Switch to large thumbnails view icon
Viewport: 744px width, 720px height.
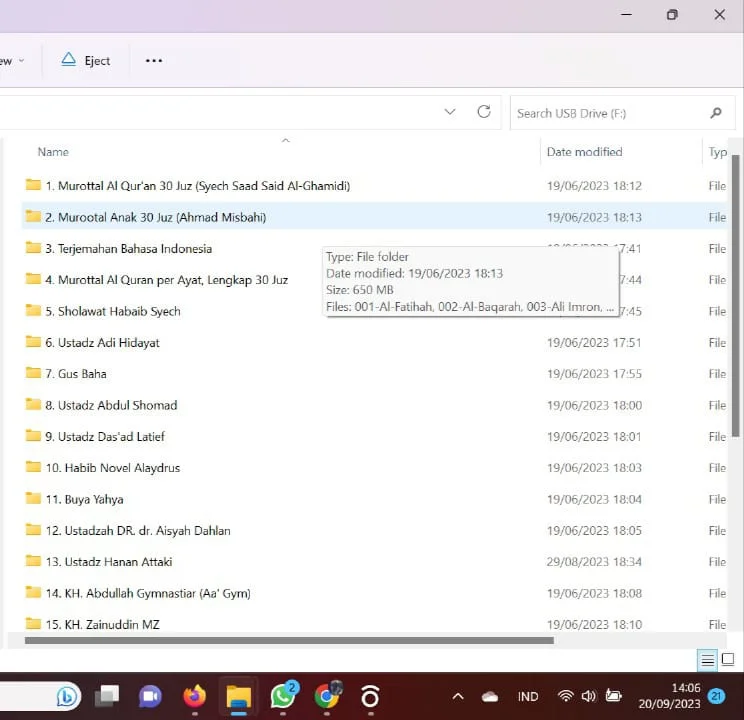point(727,659)
